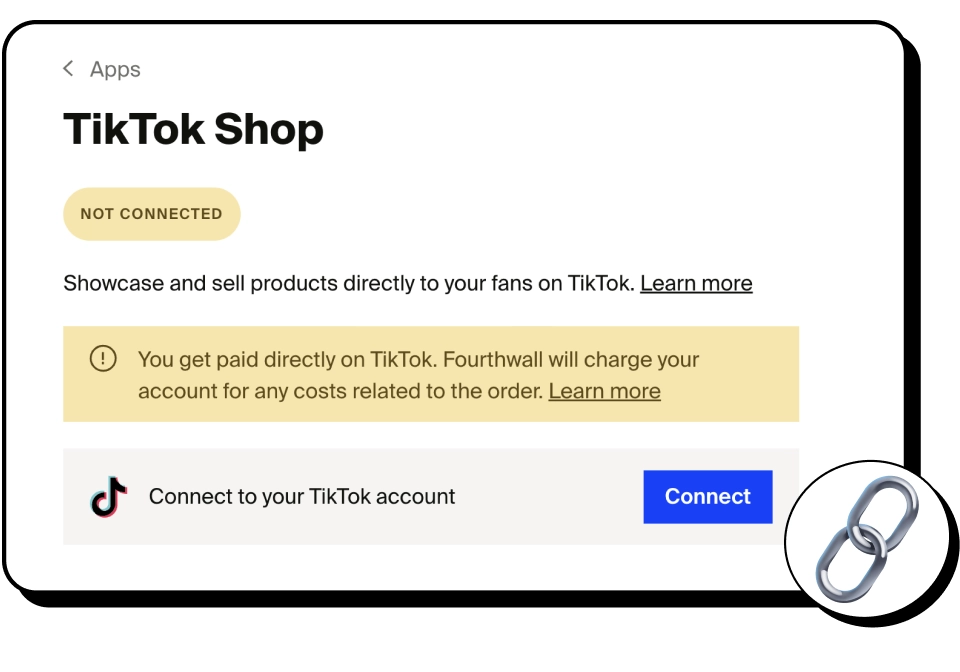Click the back chevron beside Apps

pyautogui.click(x=68, y=68)
